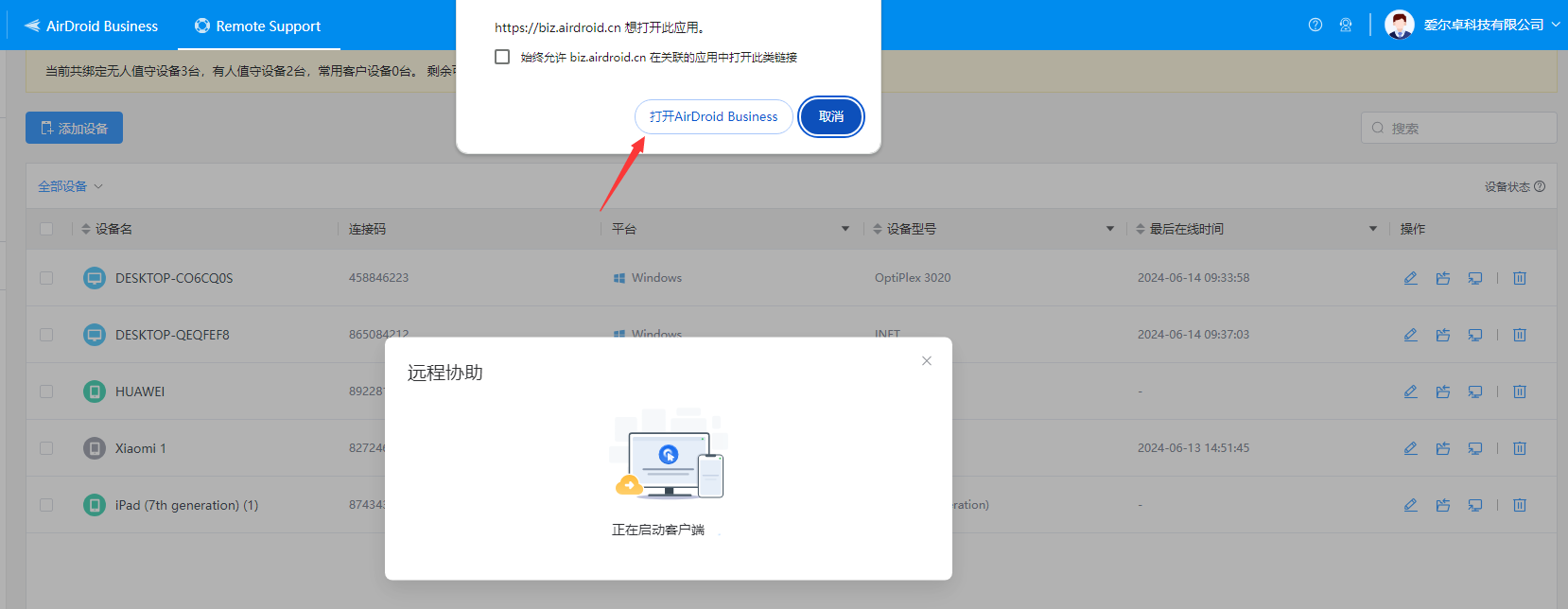
Task: Open file transfer icon for DESKTOP-CO6CQ0S
Action: point(1442,278)
